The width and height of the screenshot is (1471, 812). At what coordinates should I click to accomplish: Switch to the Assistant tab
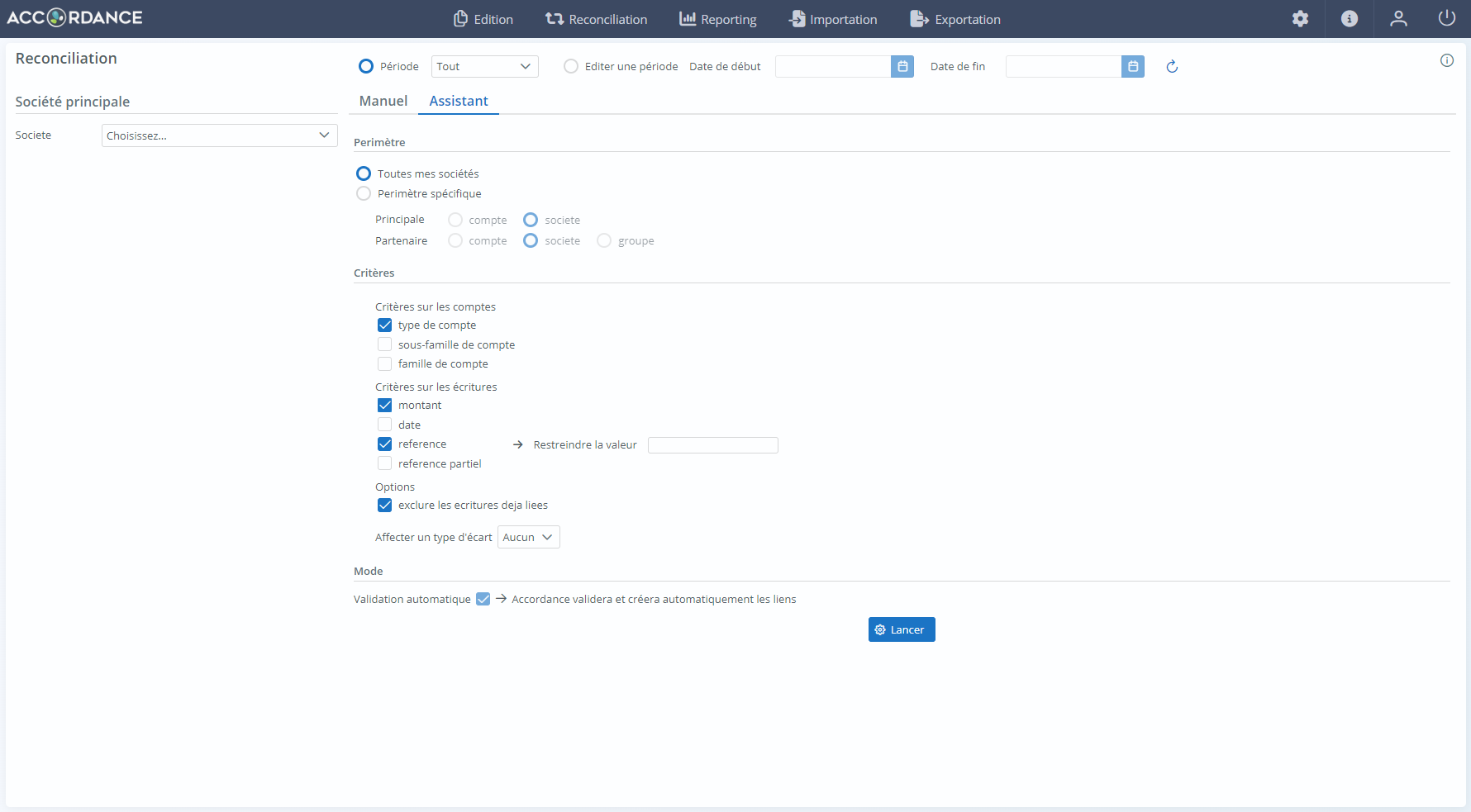click(459, 101)
